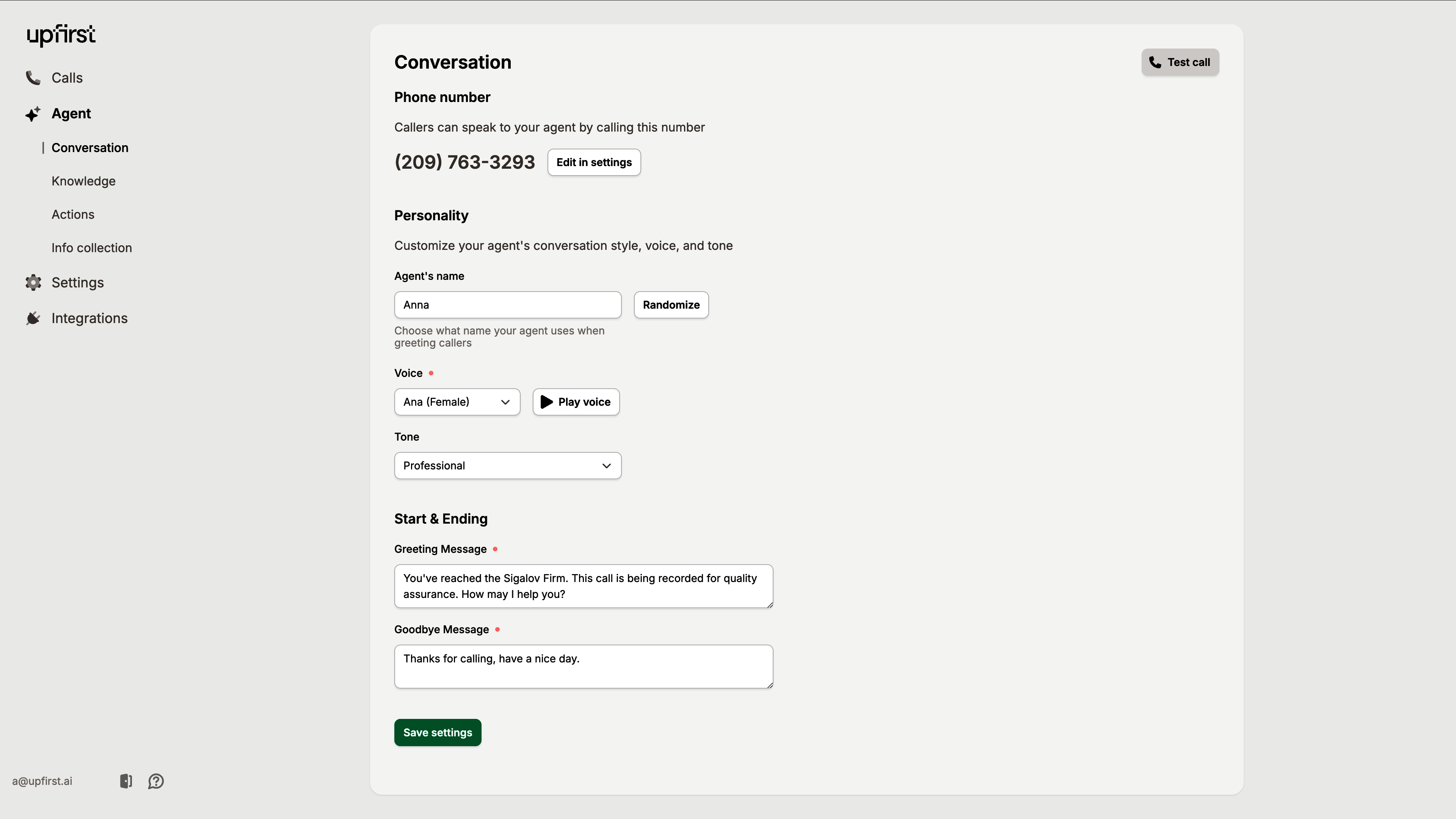The width and height of the screenshot is (1456, 819).
Task: Open the Voice dropdown showing Ana (Female)
Action: point(457,402)
